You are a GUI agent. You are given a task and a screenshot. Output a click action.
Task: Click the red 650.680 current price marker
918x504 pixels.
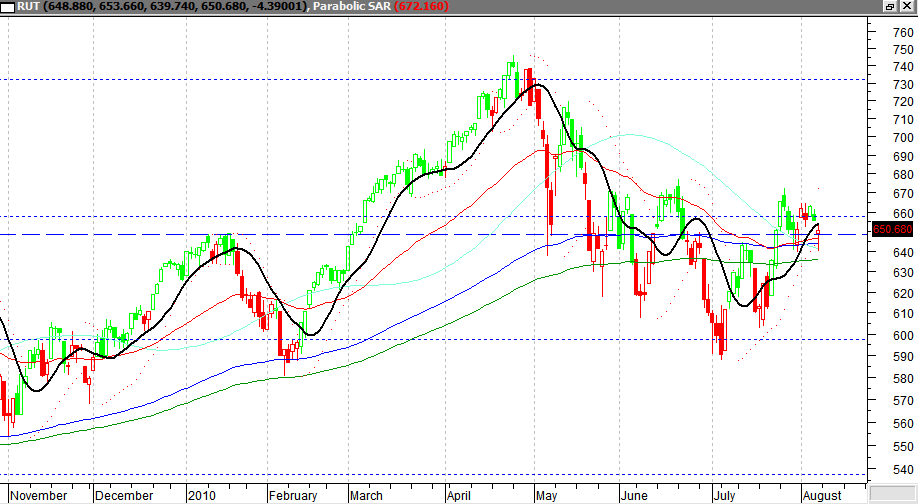tap(892, 229)
